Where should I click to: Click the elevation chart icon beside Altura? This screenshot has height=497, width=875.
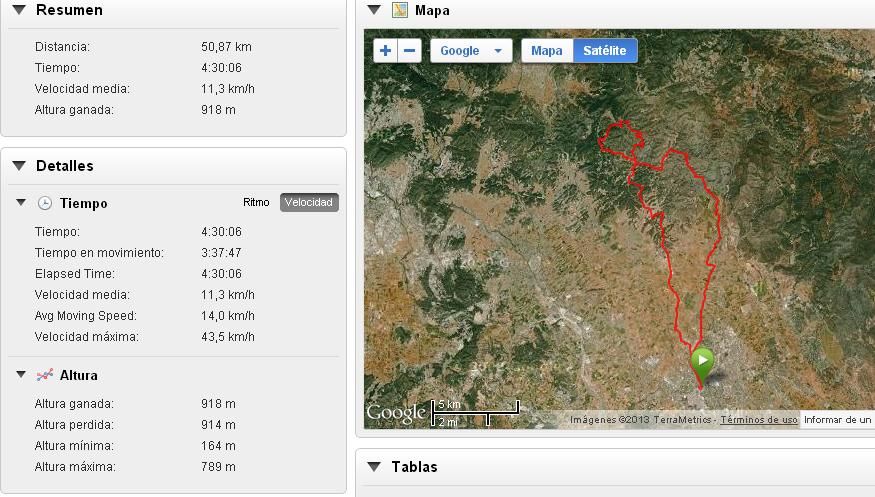[x=45, y=376]
